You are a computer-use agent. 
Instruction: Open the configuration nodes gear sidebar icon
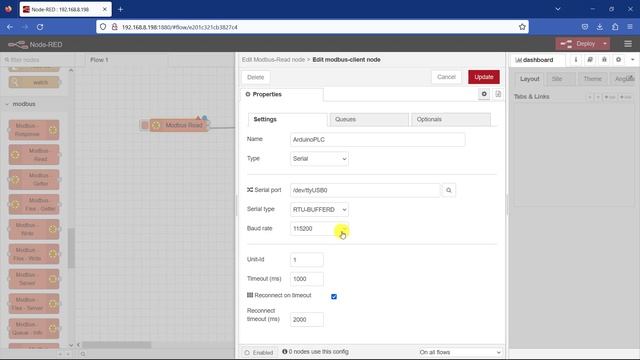[618, 60]
